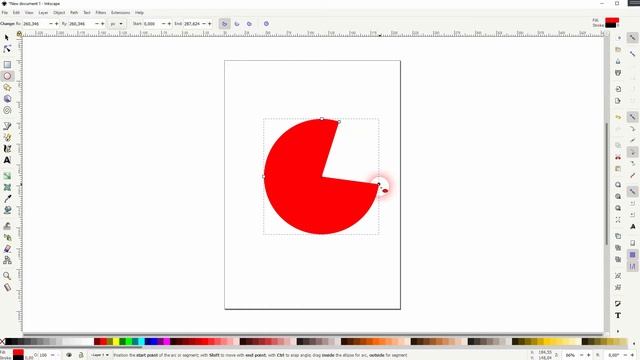Select the Node edit tool
Screen dimensions: 640x360
tap(7, 49)
